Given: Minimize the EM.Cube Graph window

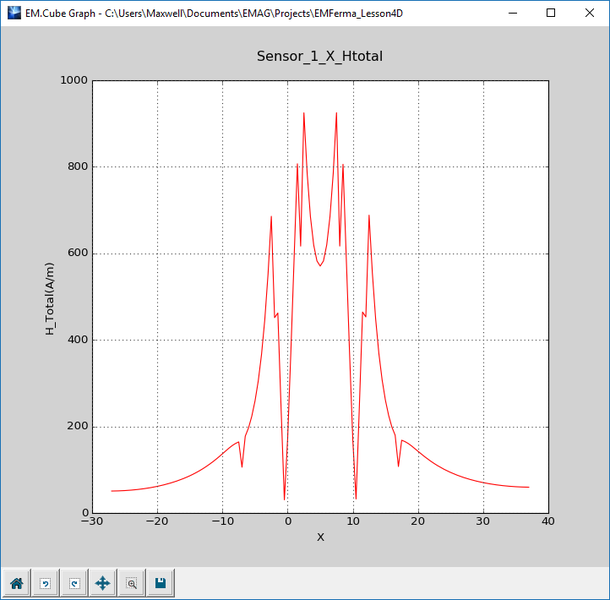Looking at the screenshot, I should pos(511,13).
